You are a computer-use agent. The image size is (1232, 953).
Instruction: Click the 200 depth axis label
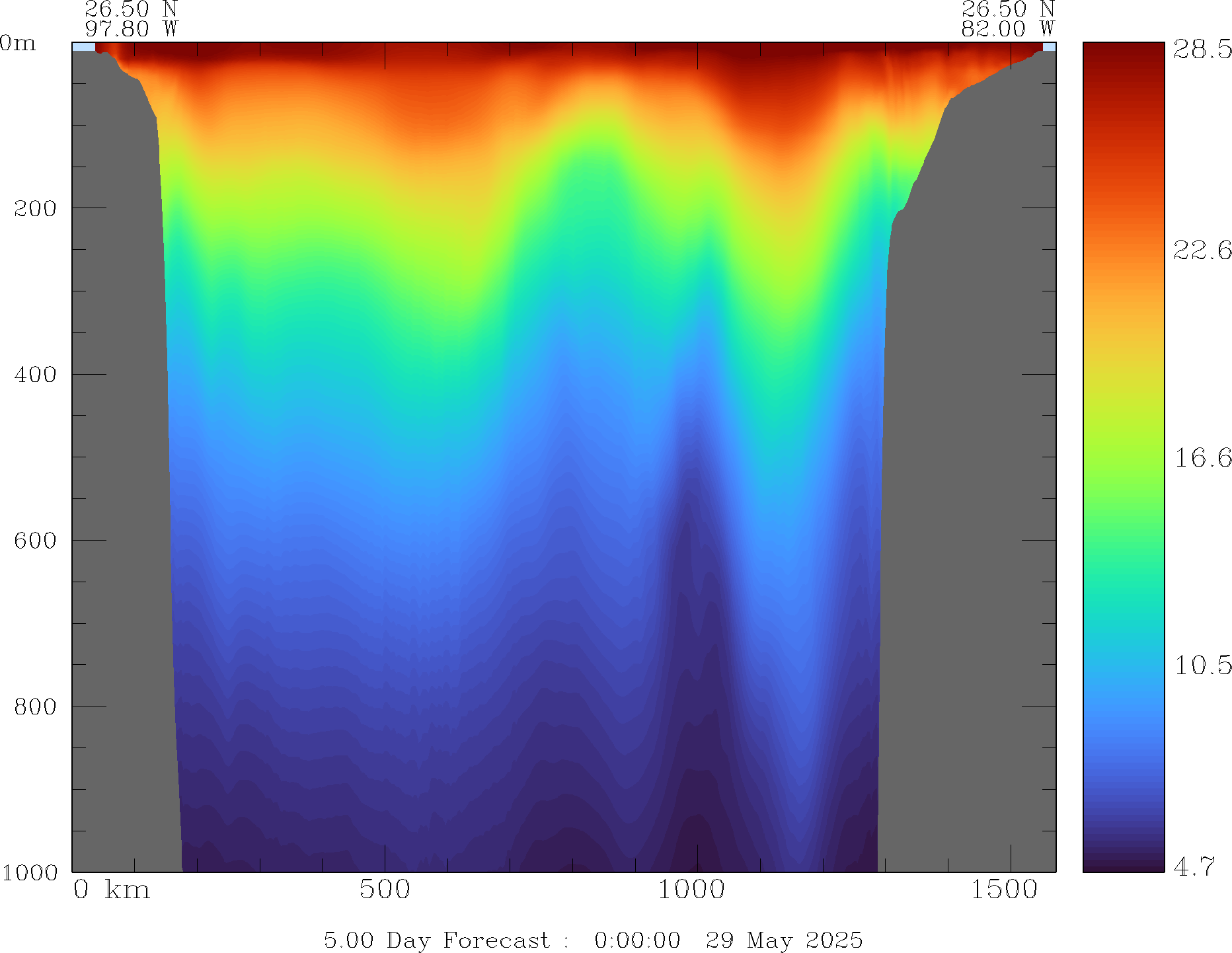click(x=35, y=209)
